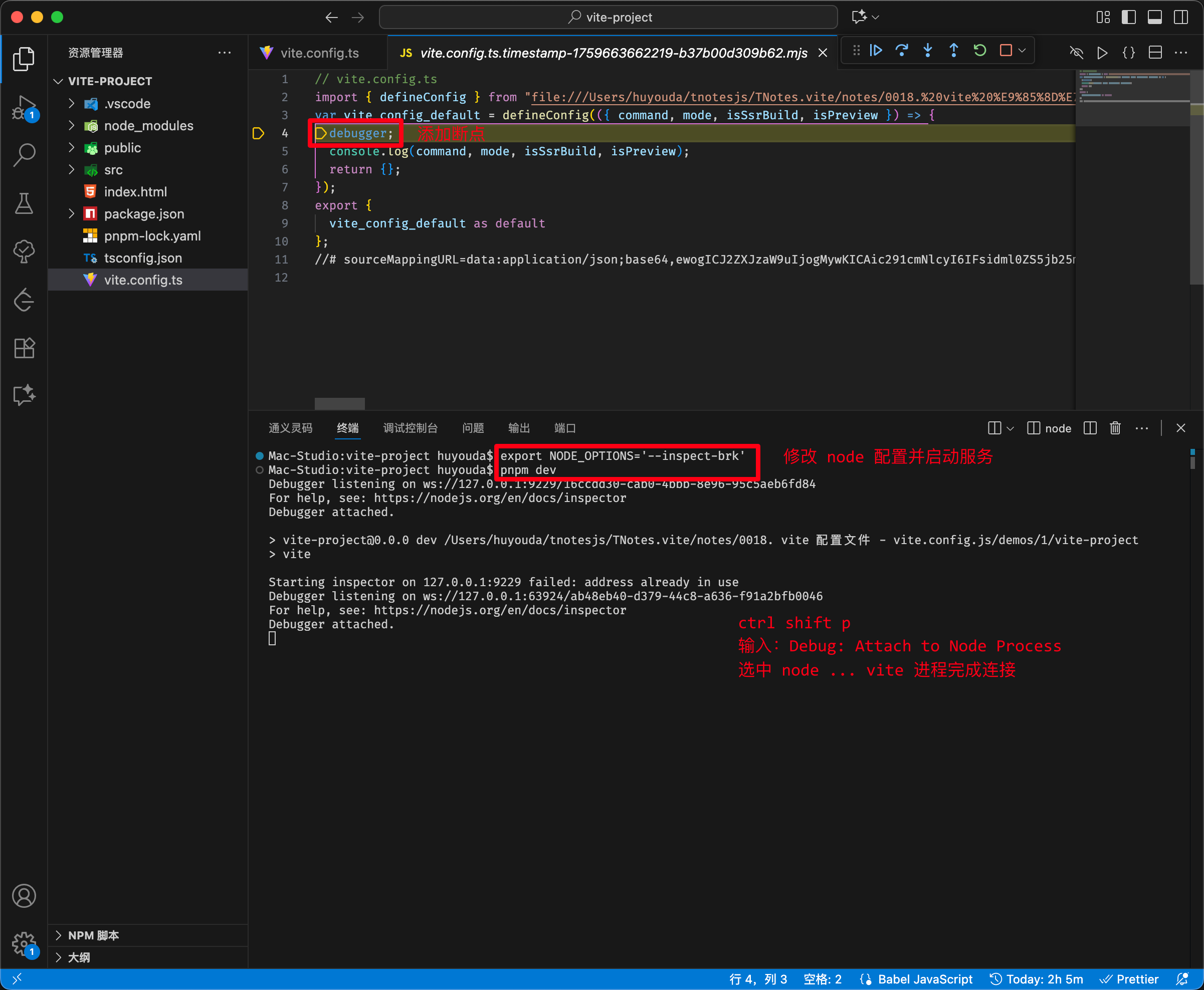Click the editor horizontal scrollbar thumb
This screenshot has height=990, width=1204.
[339, 404]
